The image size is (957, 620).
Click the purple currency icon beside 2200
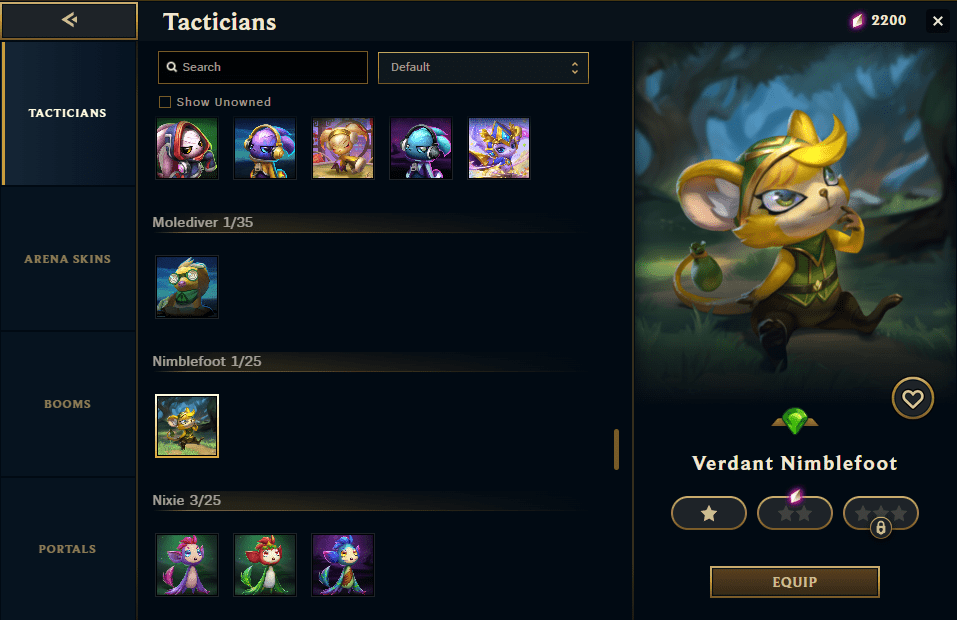point(858,21)
